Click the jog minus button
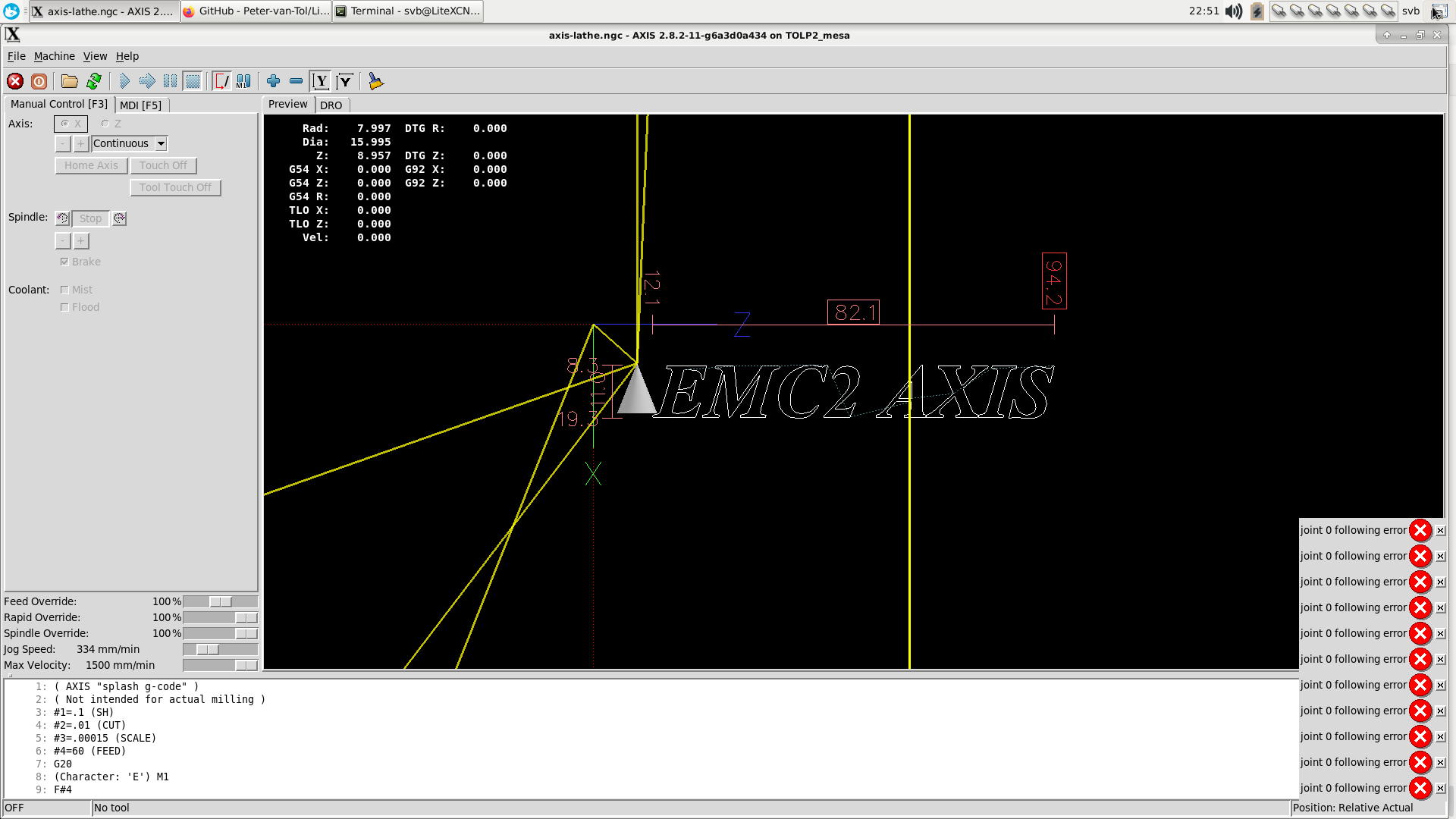The image size is (1456, 819). pyautogui.click(x=63, y=143)
